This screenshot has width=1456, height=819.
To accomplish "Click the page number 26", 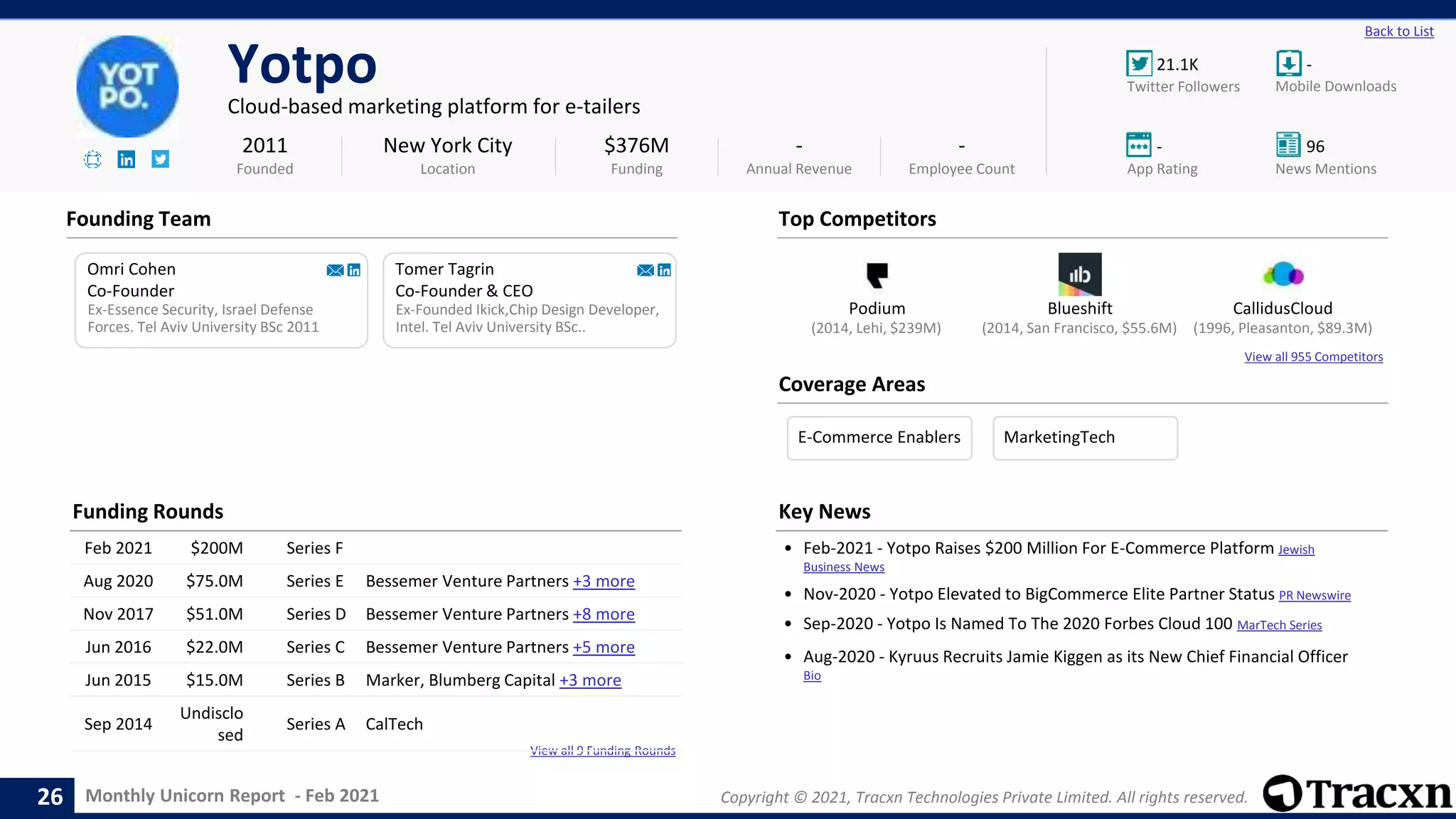I will click(x=50, y=796).
